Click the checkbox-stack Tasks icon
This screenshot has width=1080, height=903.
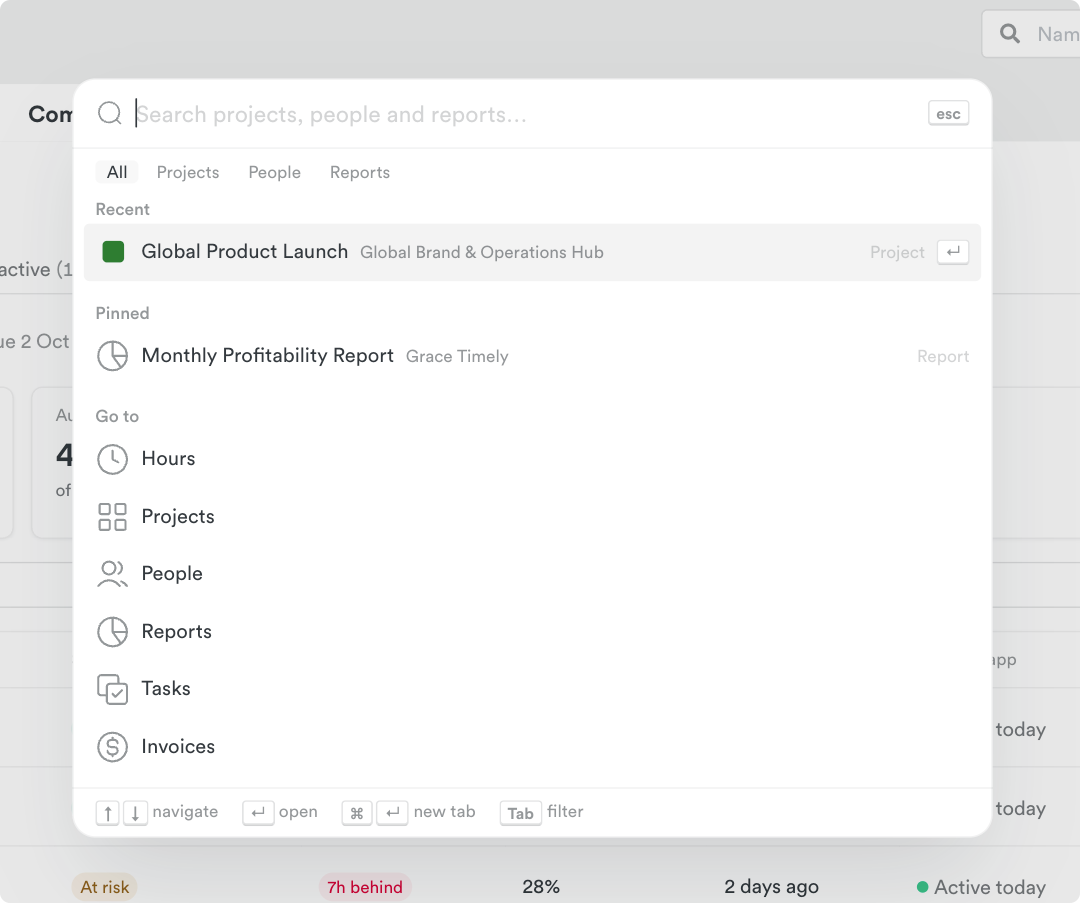point(112,689)
